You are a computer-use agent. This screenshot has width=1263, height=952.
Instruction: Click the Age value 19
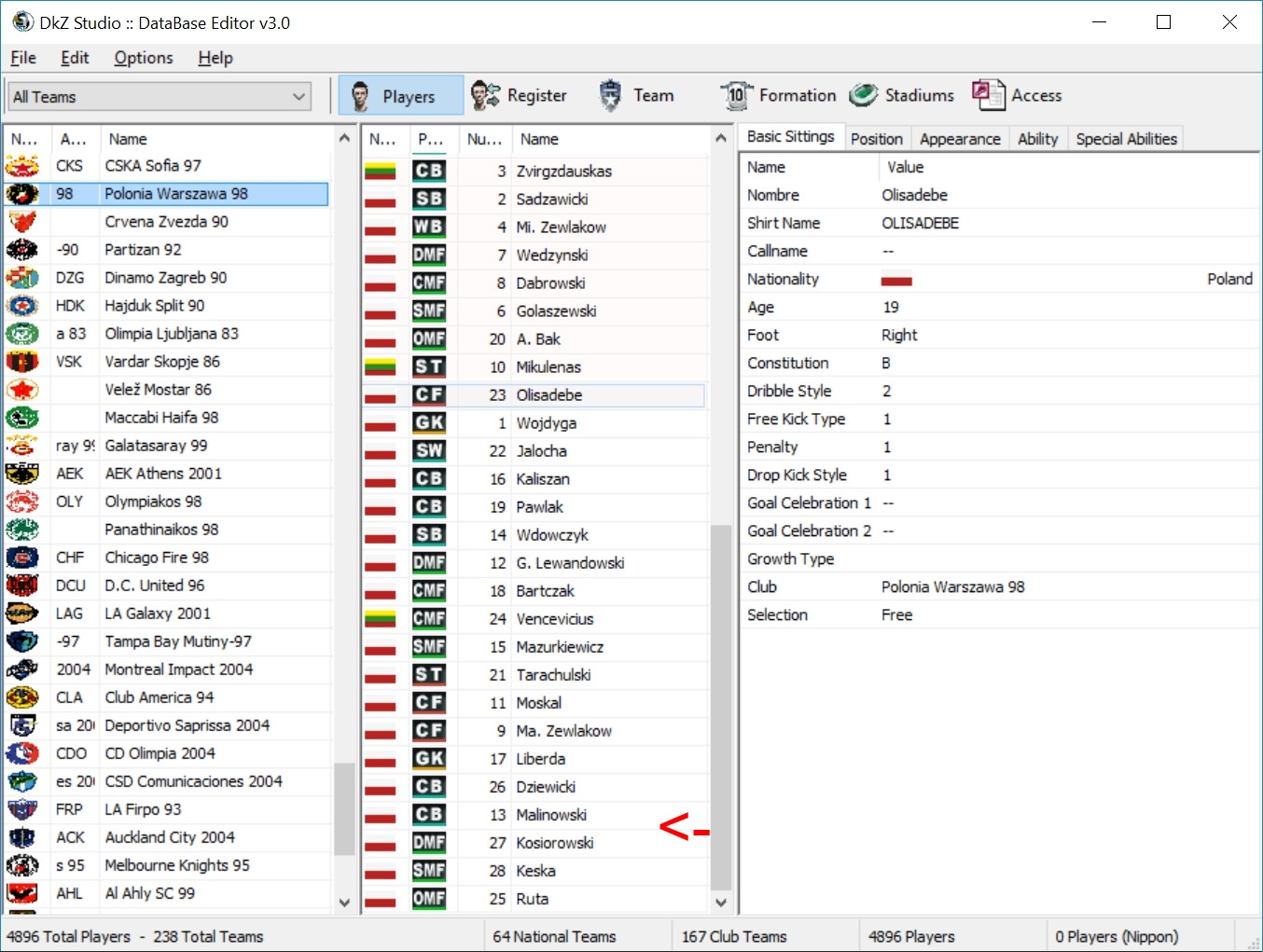click(891, 307)
